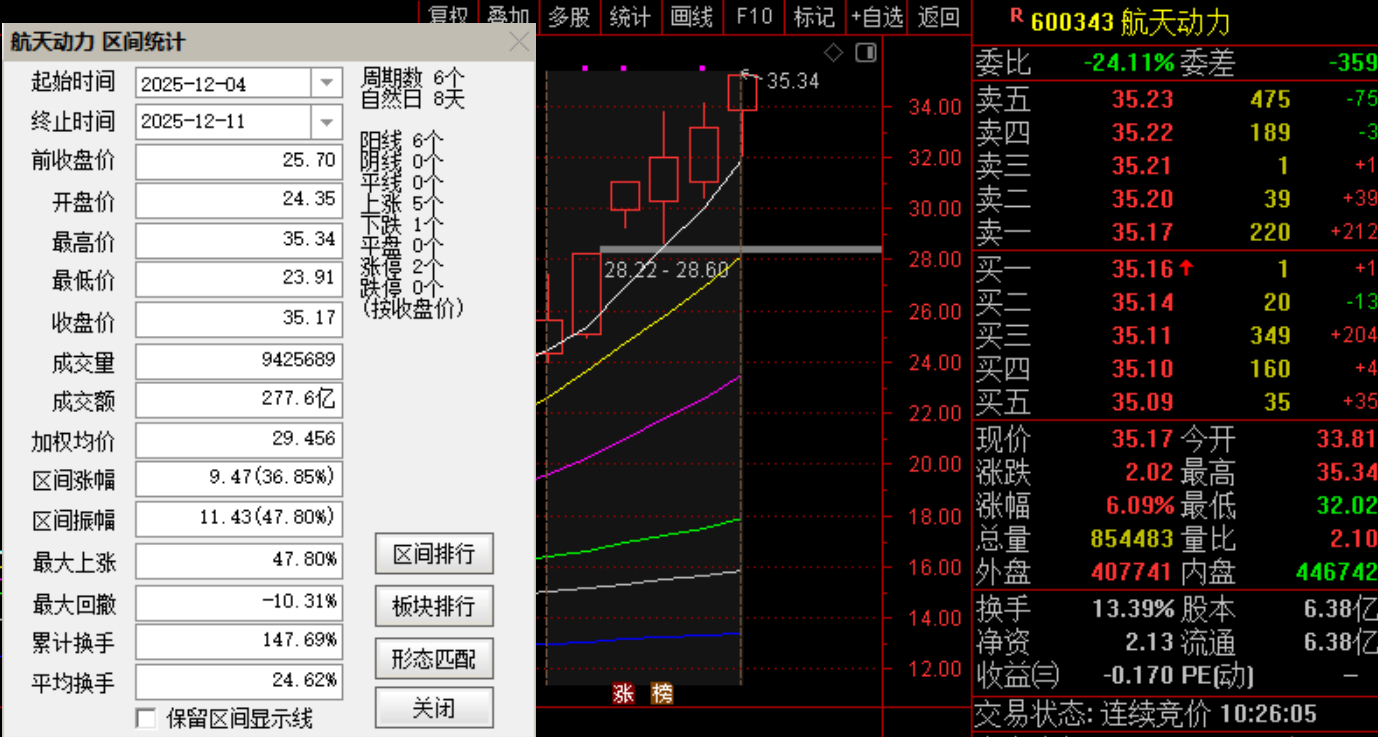Click the 累计换手 field 147.69%

pyautogui.click(x=239, y=642)
